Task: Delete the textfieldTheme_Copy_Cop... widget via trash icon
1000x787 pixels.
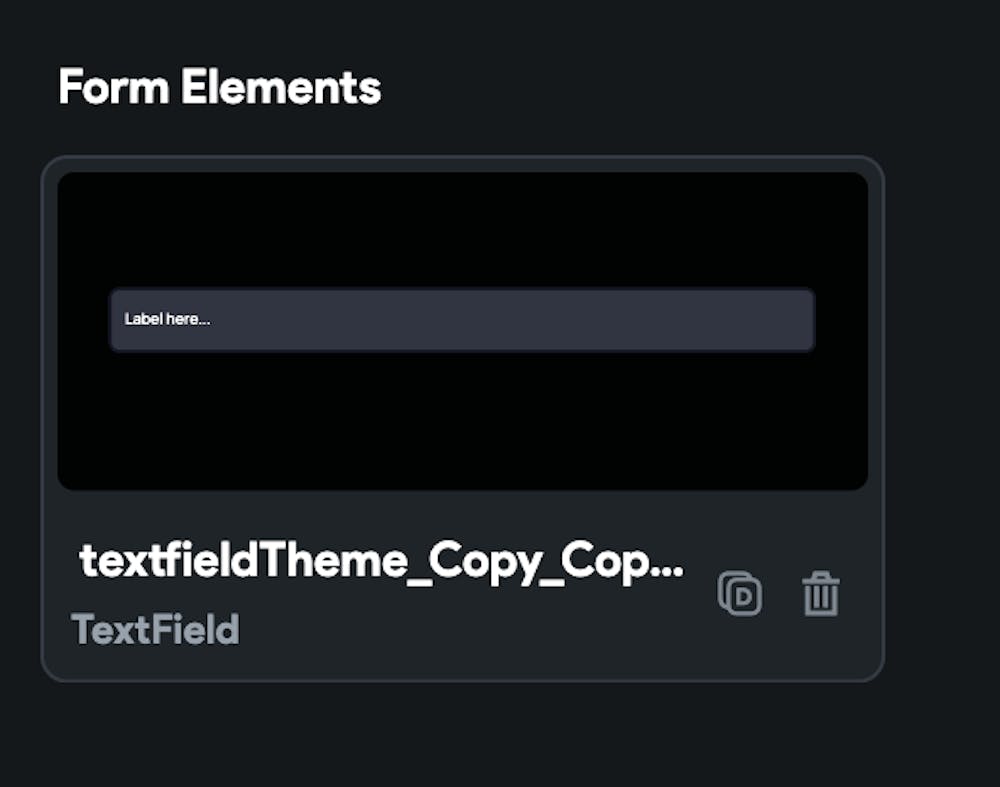Action: coord(821,594)
